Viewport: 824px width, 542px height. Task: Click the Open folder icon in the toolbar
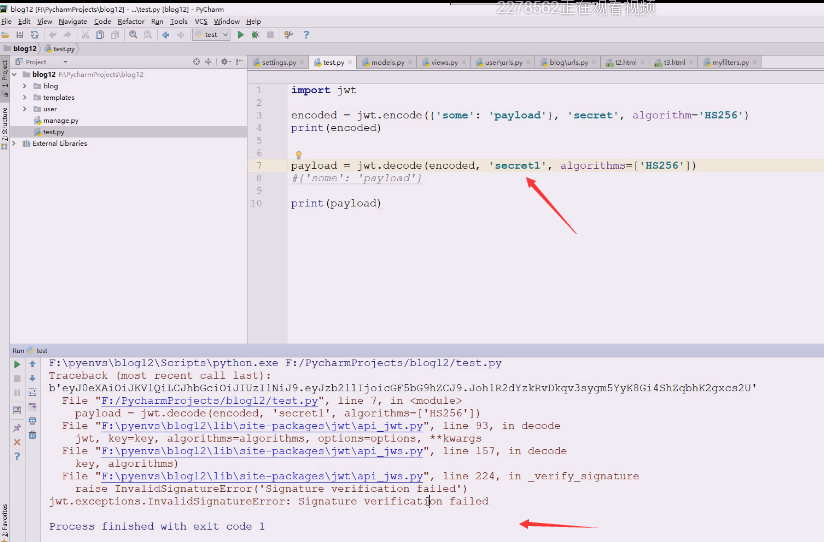coord(5,35)
